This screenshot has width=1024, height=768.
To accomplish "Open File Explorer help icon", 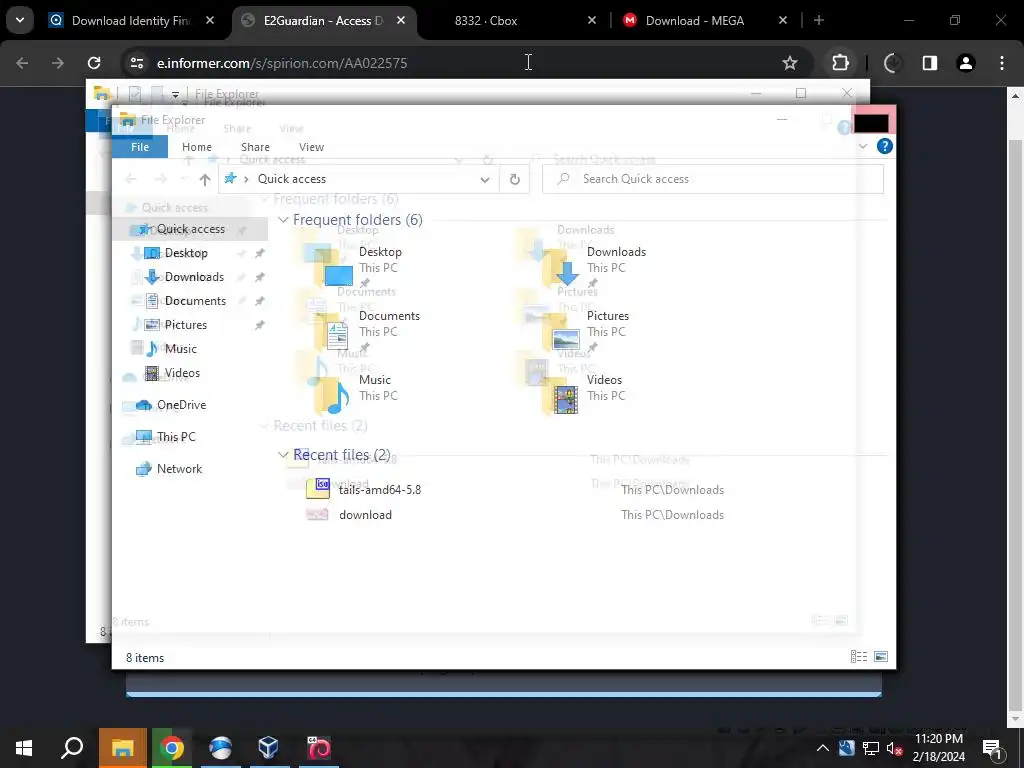I will click(x=884, y=146).
